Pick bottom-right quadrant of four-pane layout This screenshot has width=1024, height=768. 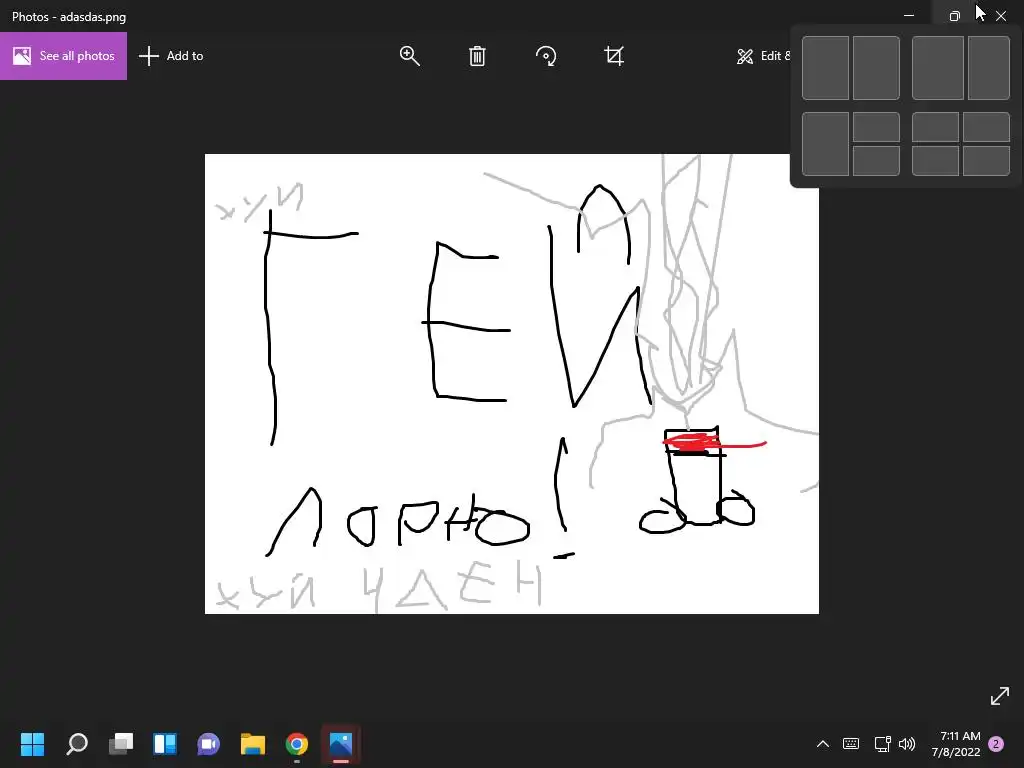click(986, 161)
